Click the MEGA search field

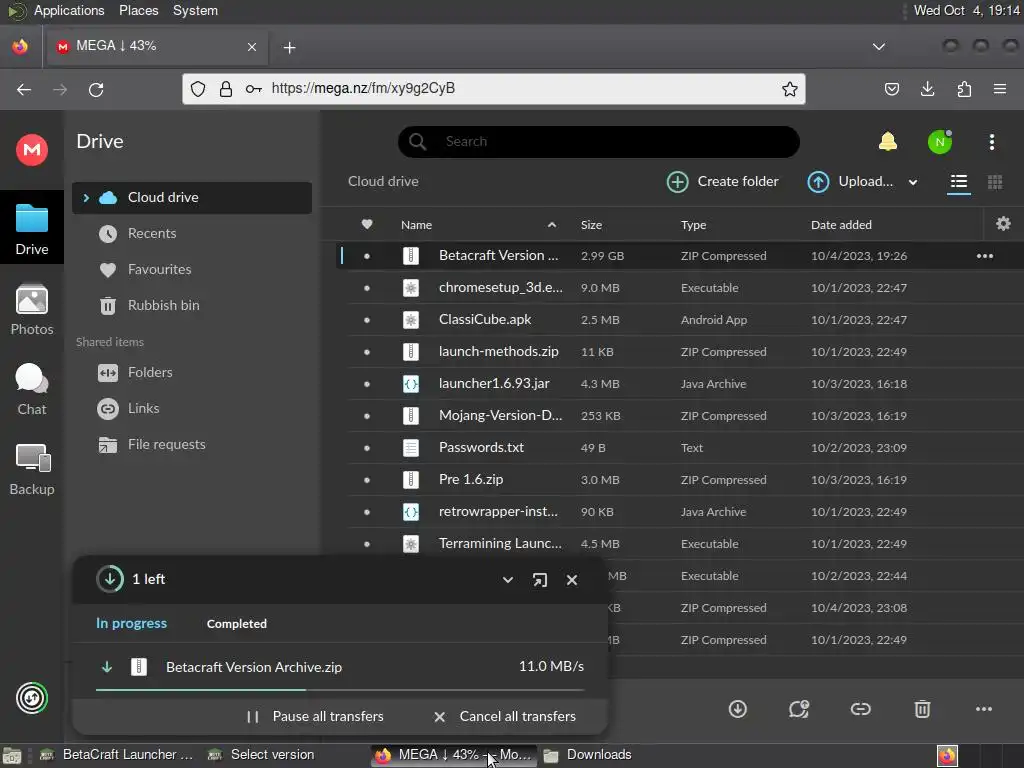point(599,142)
